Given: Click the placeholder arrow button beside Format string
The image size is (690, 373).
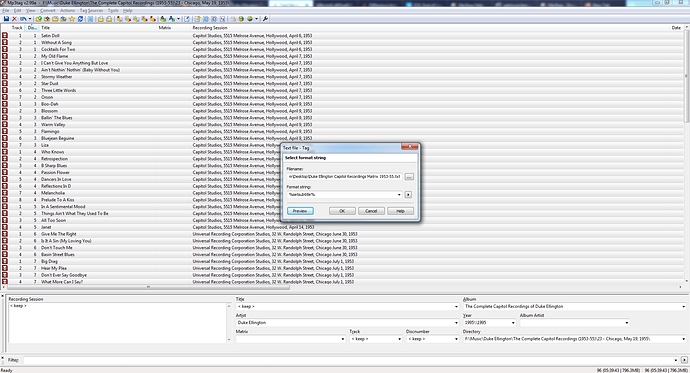Looking at the screenshot, I should pos(408,194).
